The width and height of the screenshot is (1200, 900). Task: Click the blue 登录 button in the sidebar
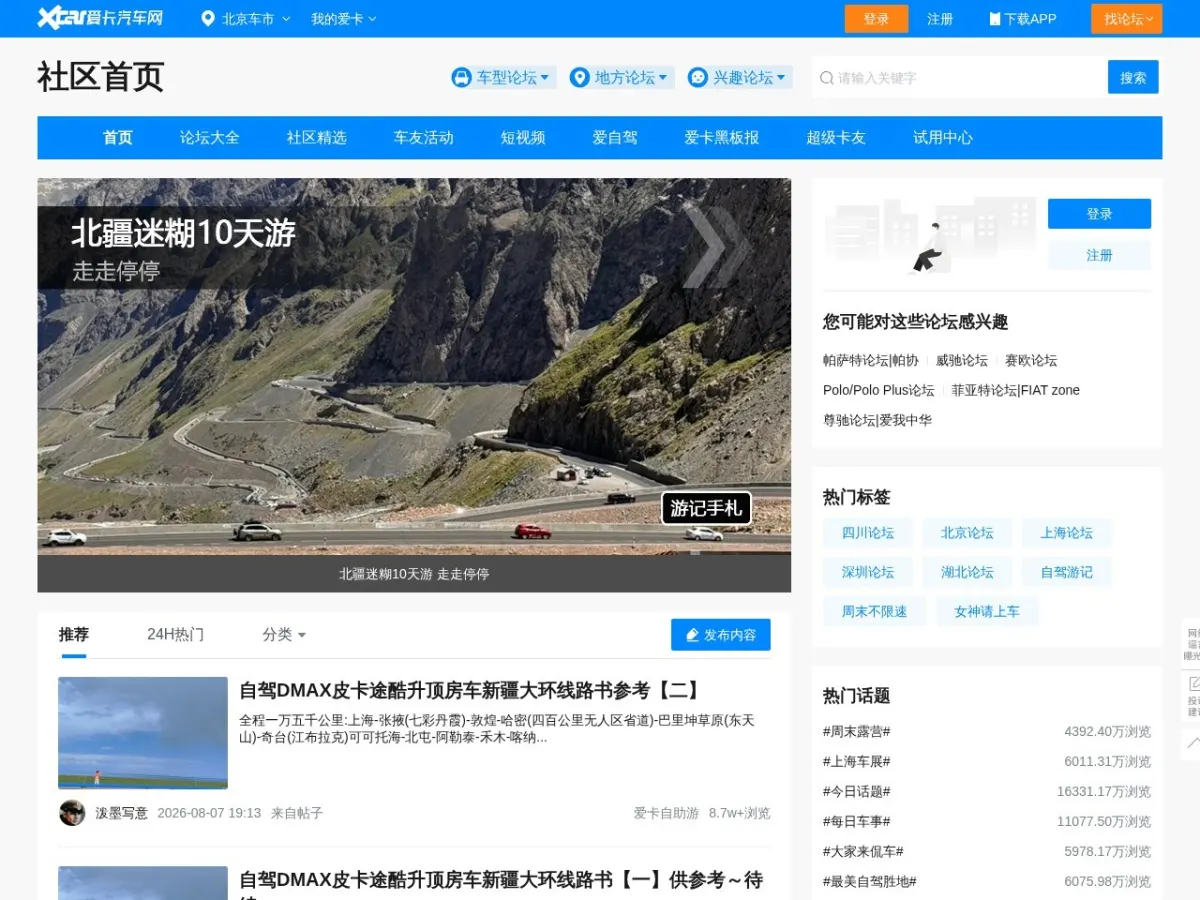tap(1099, 214)
